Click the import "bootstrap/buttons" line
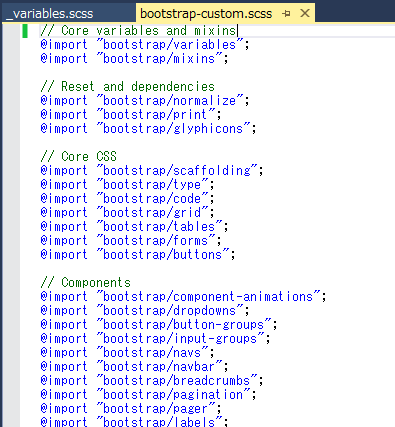395x427 pixels. click(138, 255)
